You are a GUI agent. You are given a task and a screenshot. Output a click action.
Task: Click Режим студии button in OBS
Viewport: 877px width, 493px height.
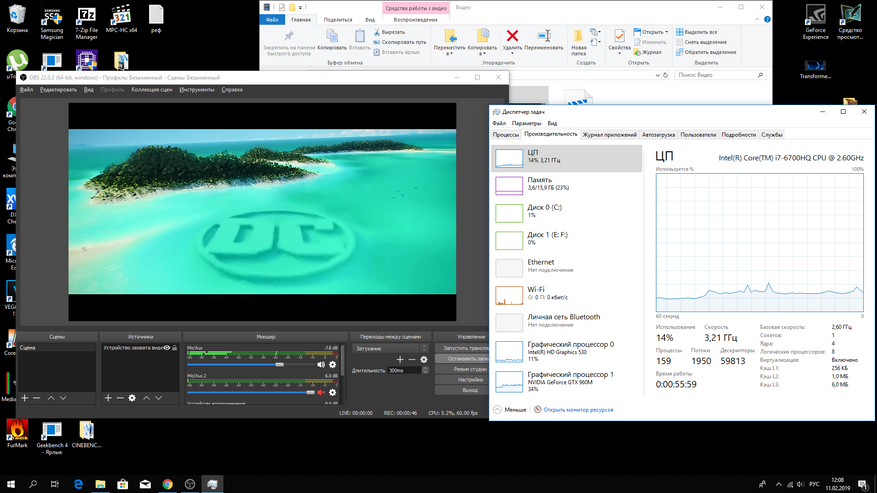click(x=462, y=369)
